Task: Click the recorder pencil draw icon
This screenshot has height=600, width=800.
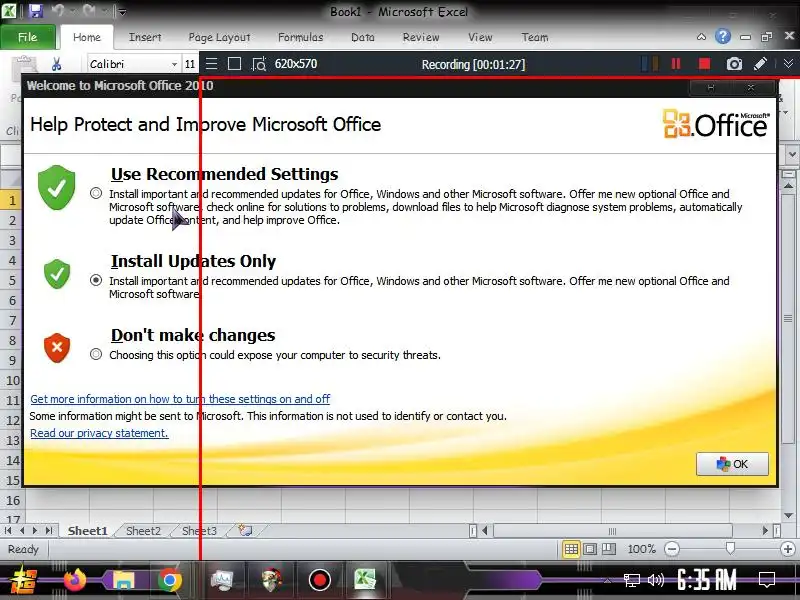Action: tap(760, 64)
